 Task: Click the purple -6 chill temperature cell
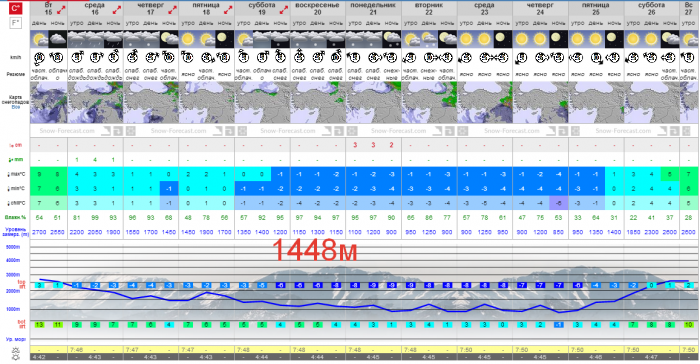click(559, 203)
